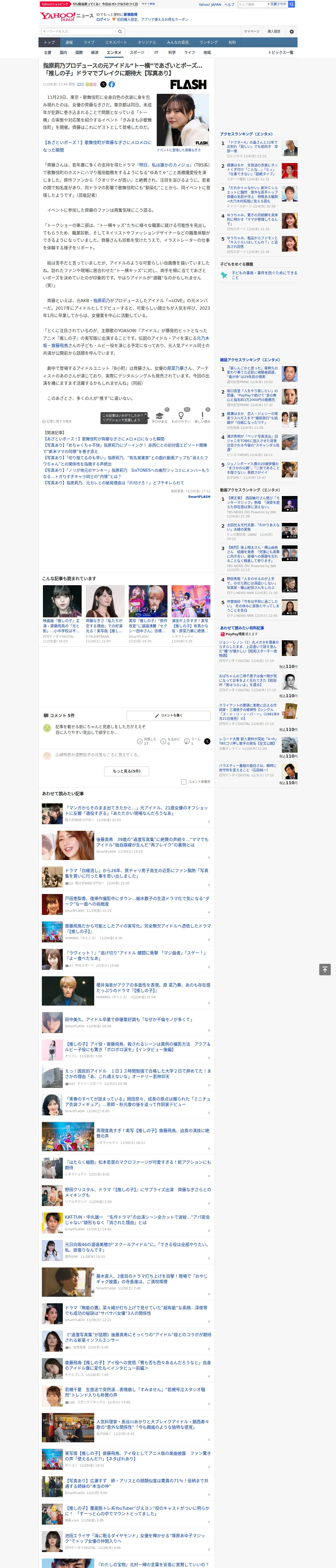Screen dimensions: 336x1568
Task: Click the 学びがある graduation cap reaction
Action: click(x=160, y=416)
